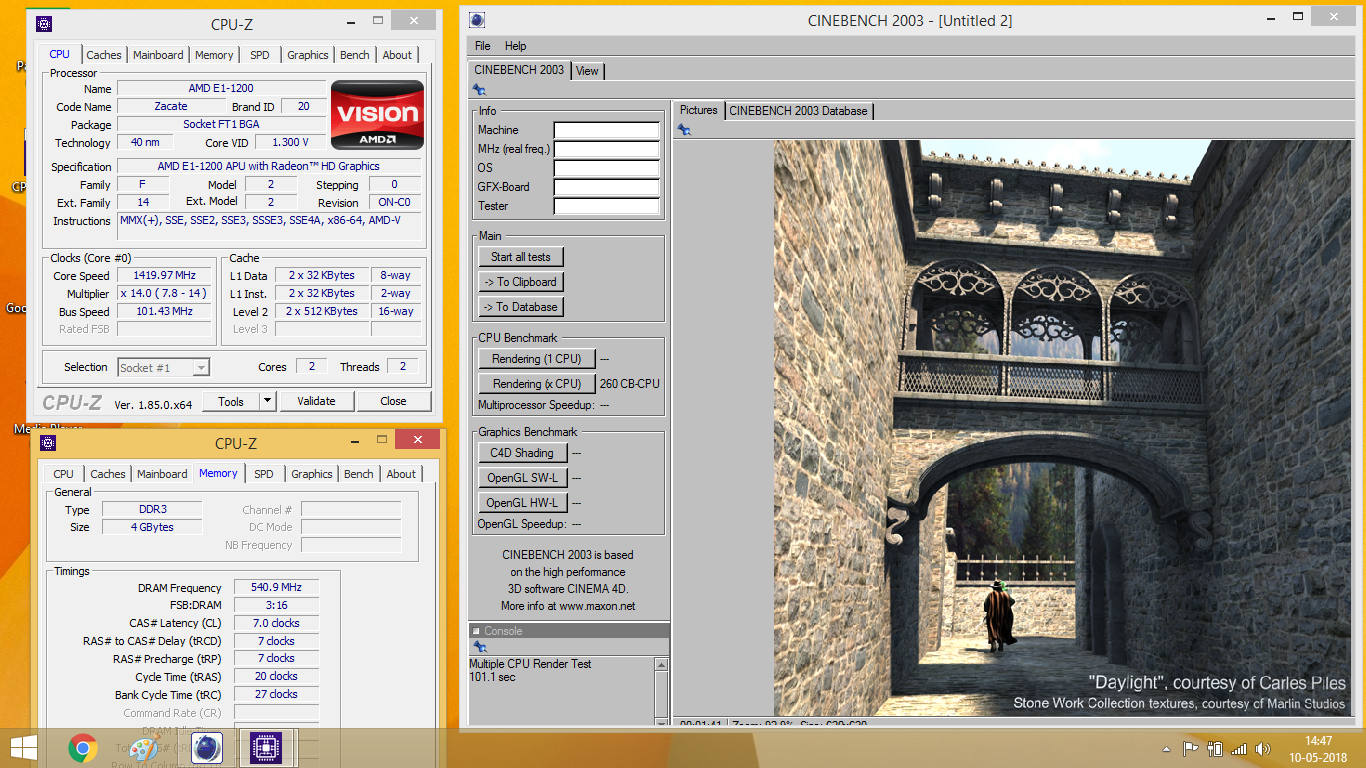
Task: Start the OpenGL SW-L test
Action: pos(522,478)
